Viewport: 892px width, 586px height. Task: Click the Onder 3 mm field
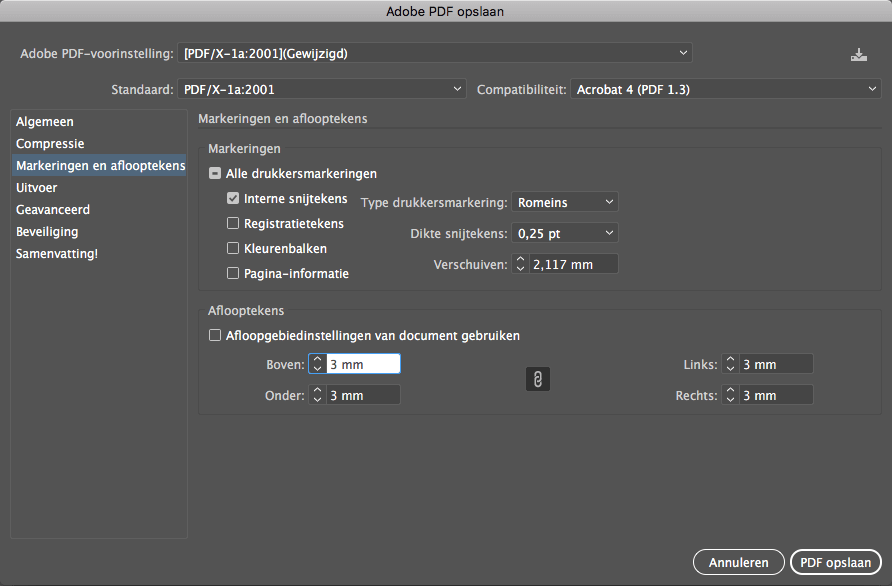(363, 395)
